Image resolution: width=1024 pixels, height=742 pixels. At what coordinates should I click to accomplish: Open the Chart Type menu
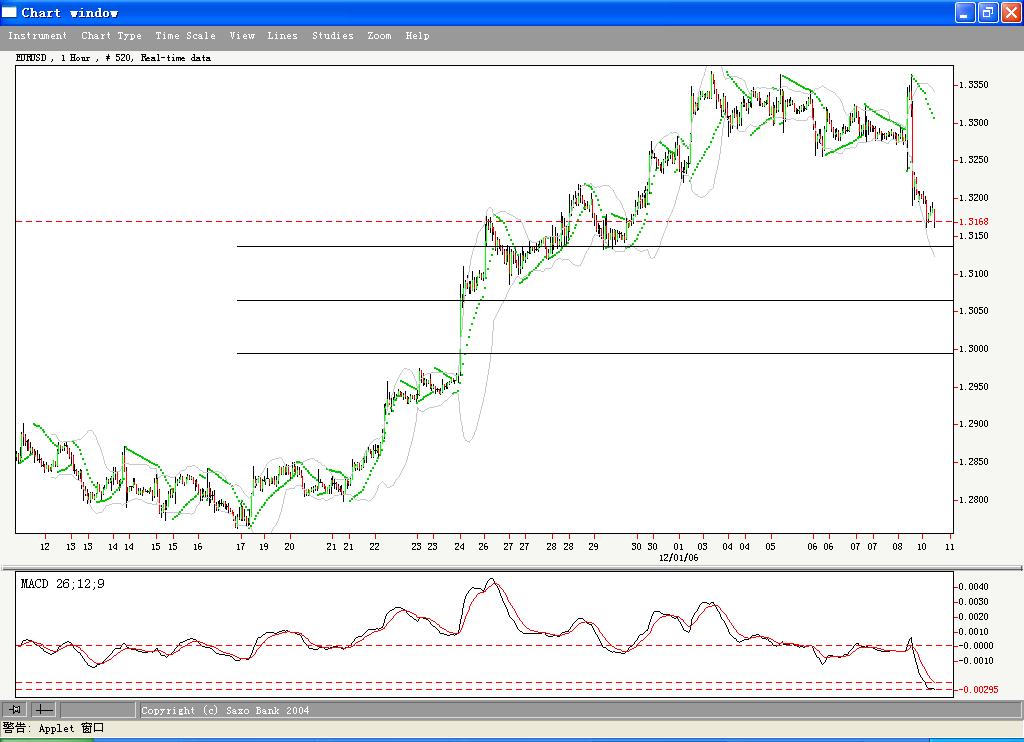click(111, 35)
